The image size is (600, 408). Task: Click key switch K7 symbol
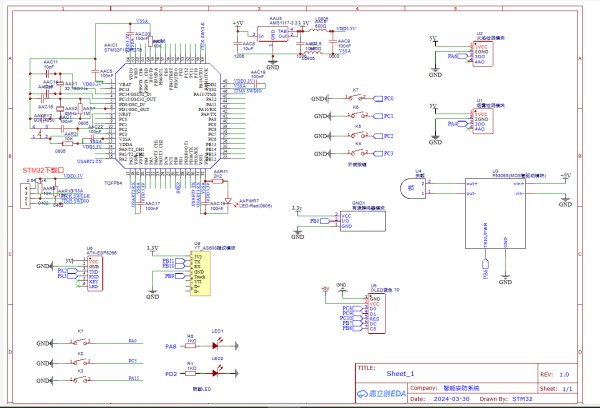(356, 98)
